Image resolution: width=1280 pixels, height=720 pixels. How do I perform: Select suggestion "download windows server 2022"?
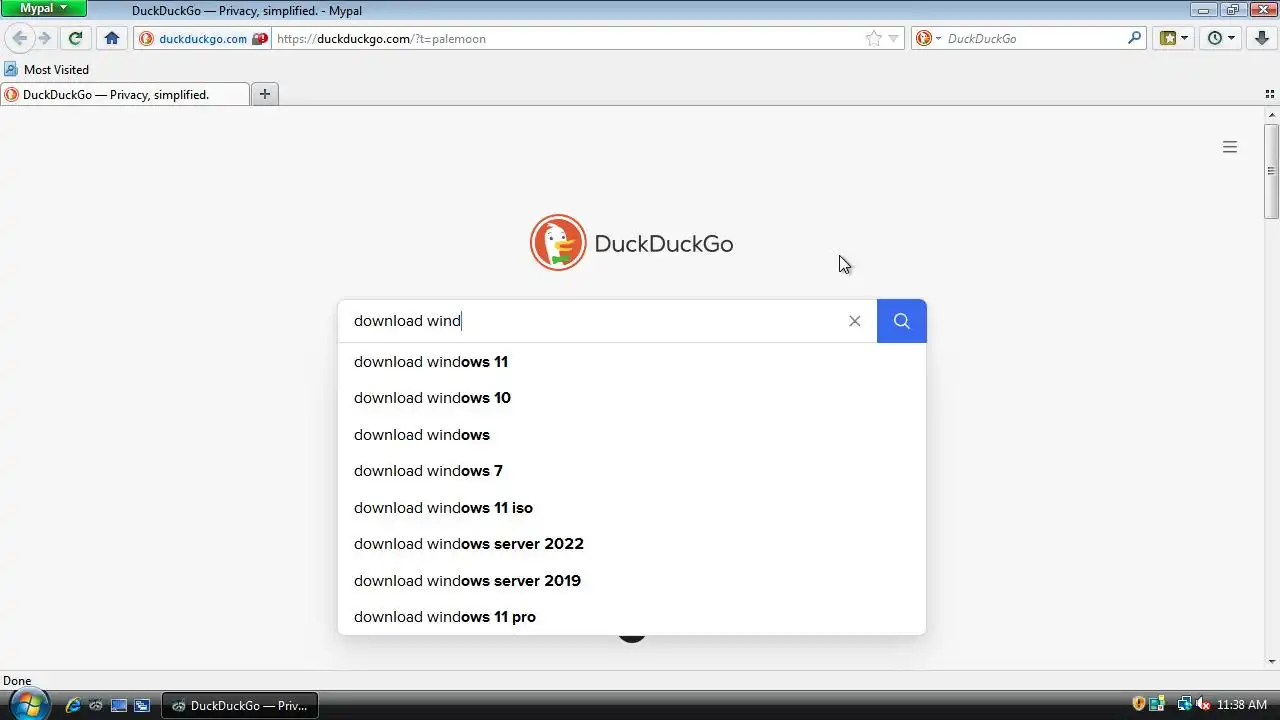pyautogui.click(x=632, y=544)
